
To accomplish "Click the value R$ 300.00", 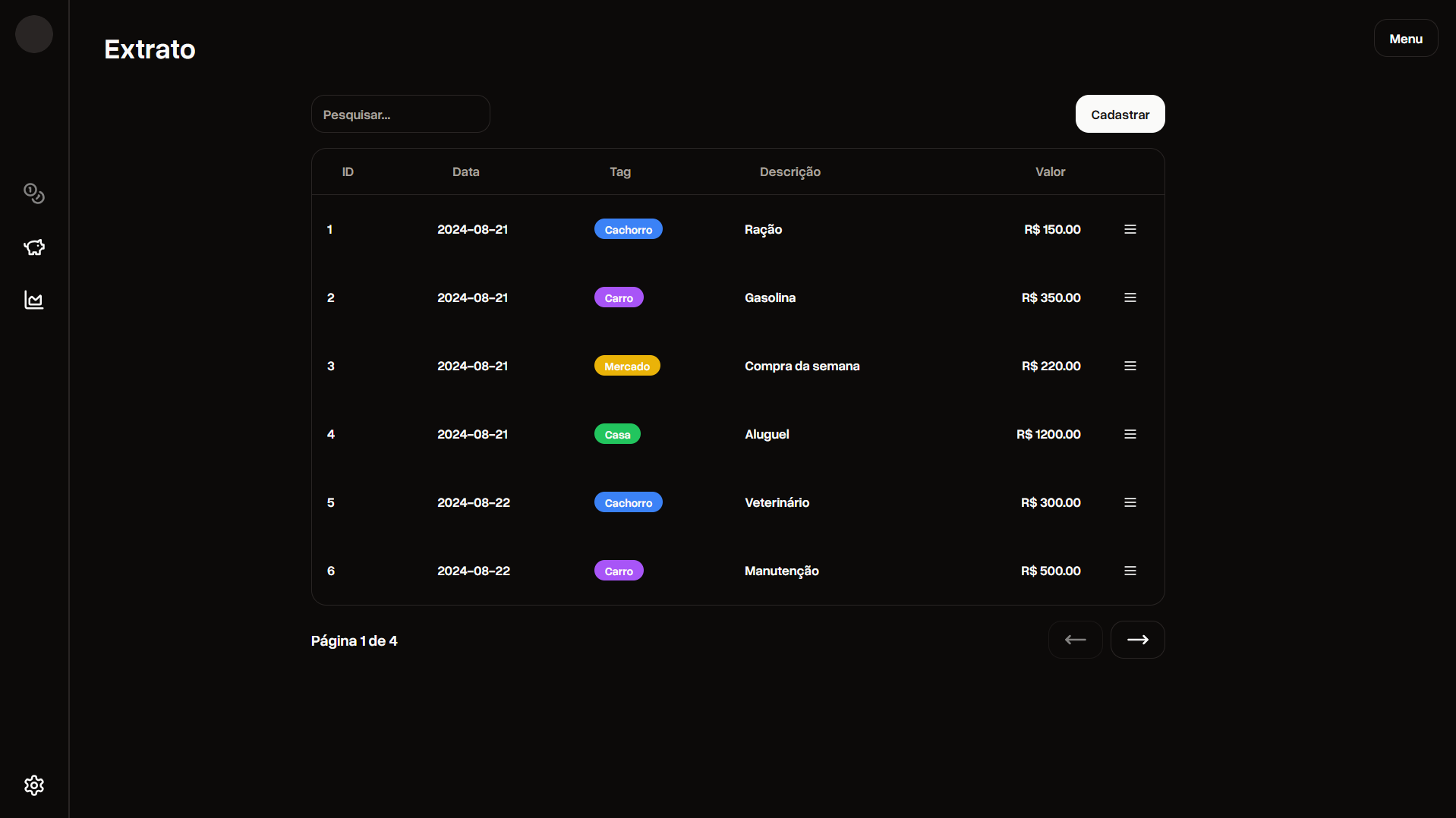I will coord(1051,502).
